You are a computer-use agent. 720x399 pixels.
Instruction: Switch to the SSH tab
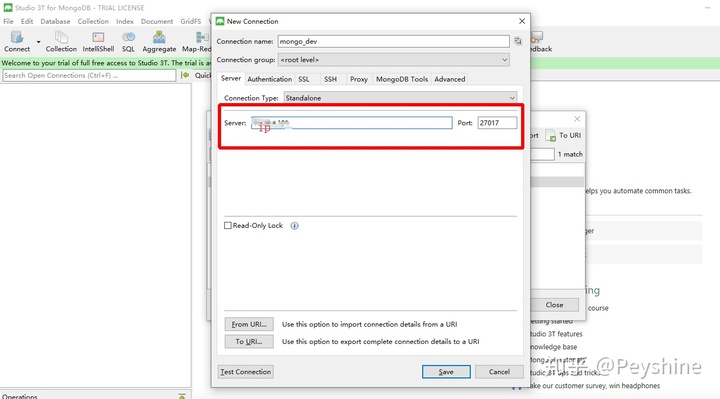point(331,79)
